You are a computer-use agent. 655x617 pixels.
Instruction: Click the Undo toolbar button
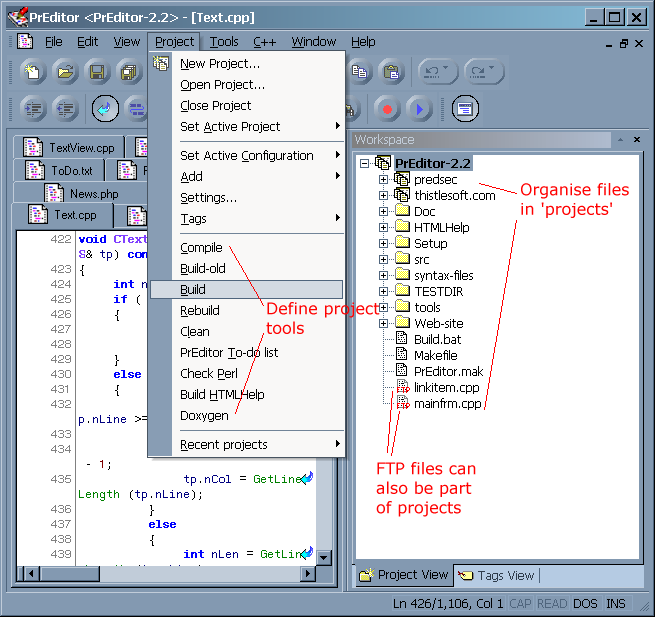(437, 72)
